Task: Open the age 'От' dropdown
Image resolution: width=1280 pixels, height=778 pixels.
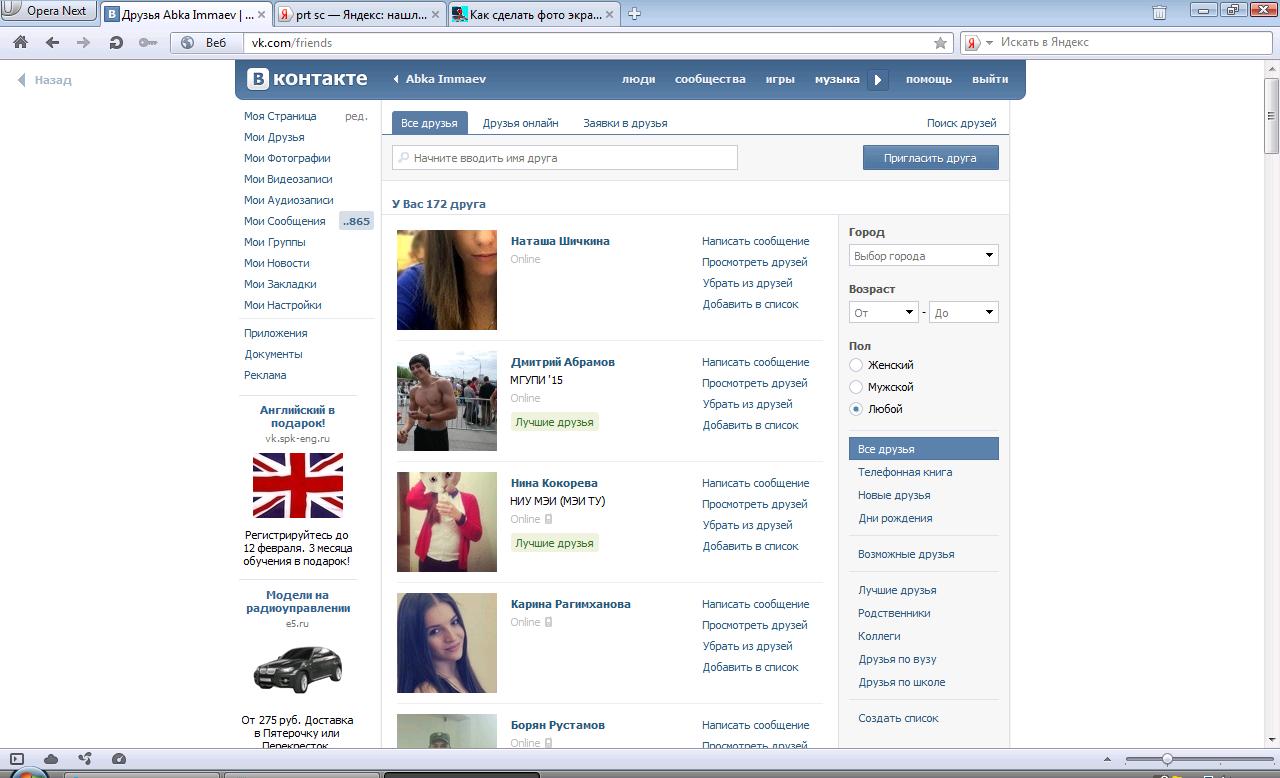Action: pos(883,313)
